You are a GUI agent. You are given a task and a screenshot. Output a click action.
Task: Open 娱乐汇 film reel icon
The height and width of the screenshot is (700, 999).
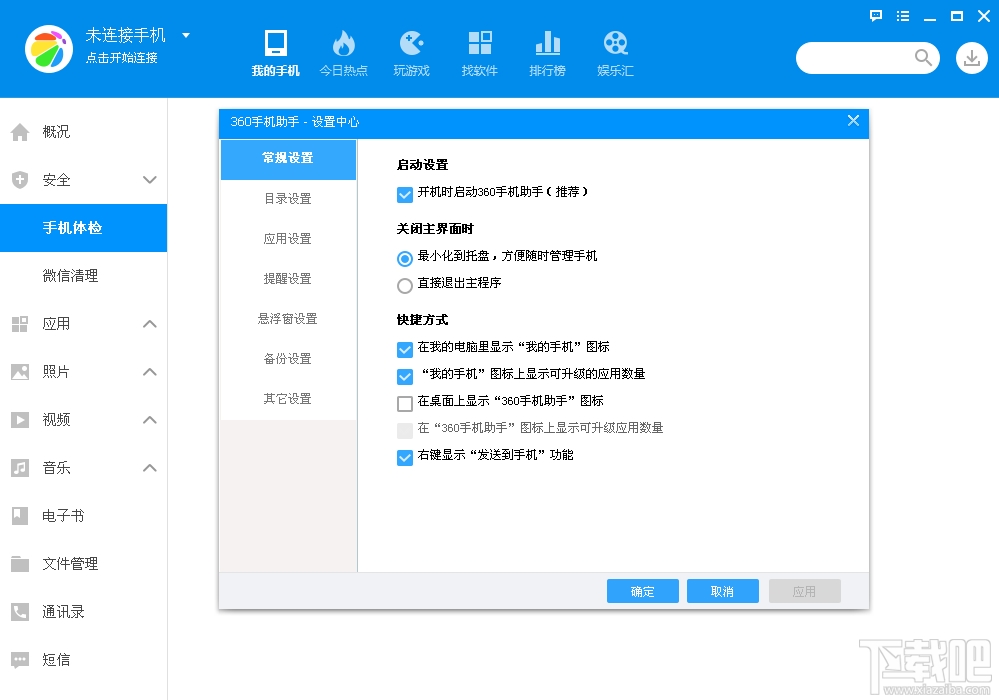click(x=615, y=43)
